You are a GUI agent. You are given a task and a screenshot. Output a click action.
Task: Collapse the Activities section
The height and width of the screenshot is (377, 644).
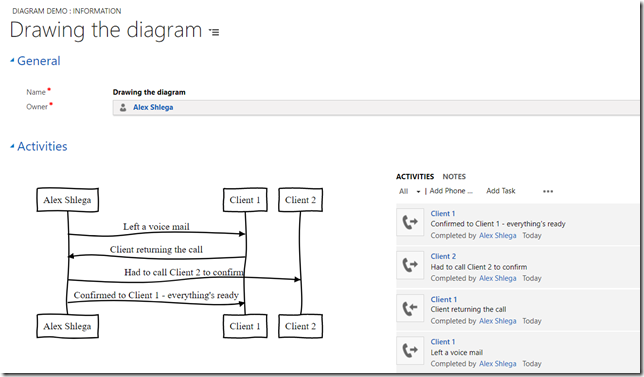[x=12, y=146]
